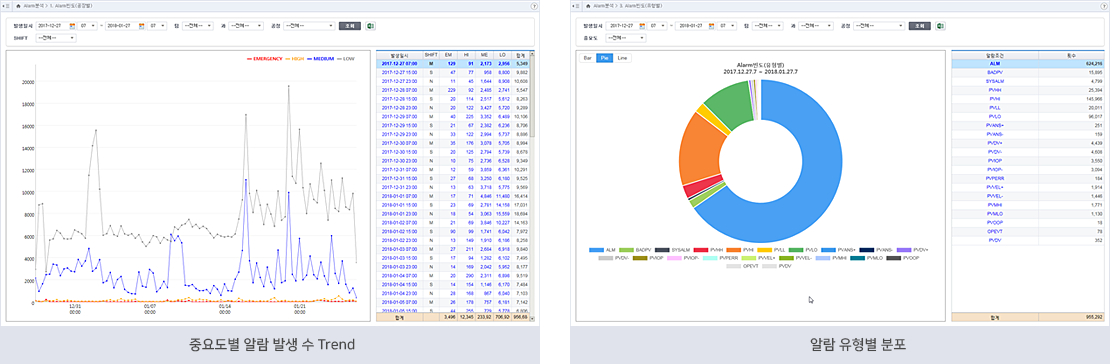
Task: Select row 2017-12-27 07:00 in table
Action: [x=452, y=63]
